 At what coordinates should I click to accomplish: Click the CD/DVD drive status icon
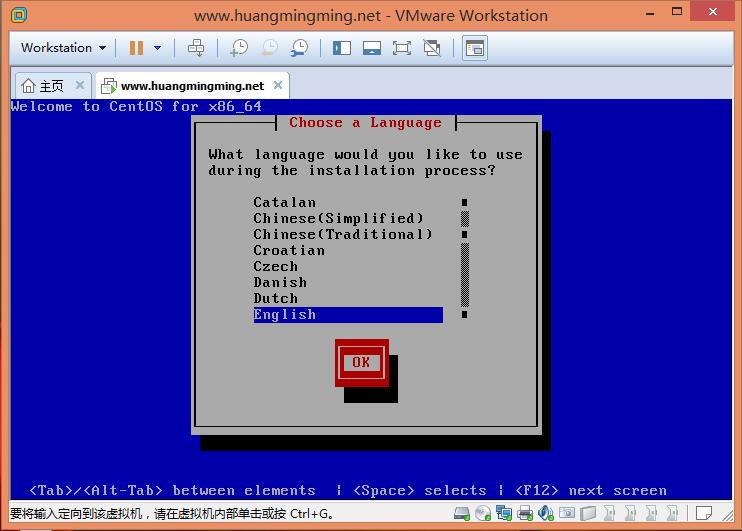pyautogui.click(x=483, y=513)
